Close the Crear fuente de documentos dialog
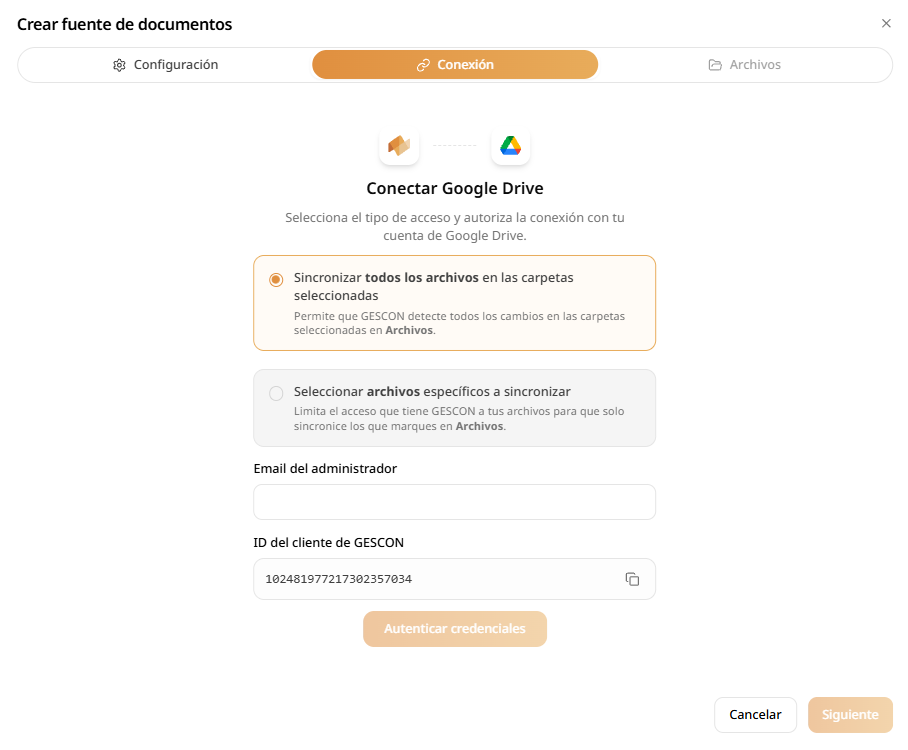This screenshot has height=750, width=908. click(886, 23)
